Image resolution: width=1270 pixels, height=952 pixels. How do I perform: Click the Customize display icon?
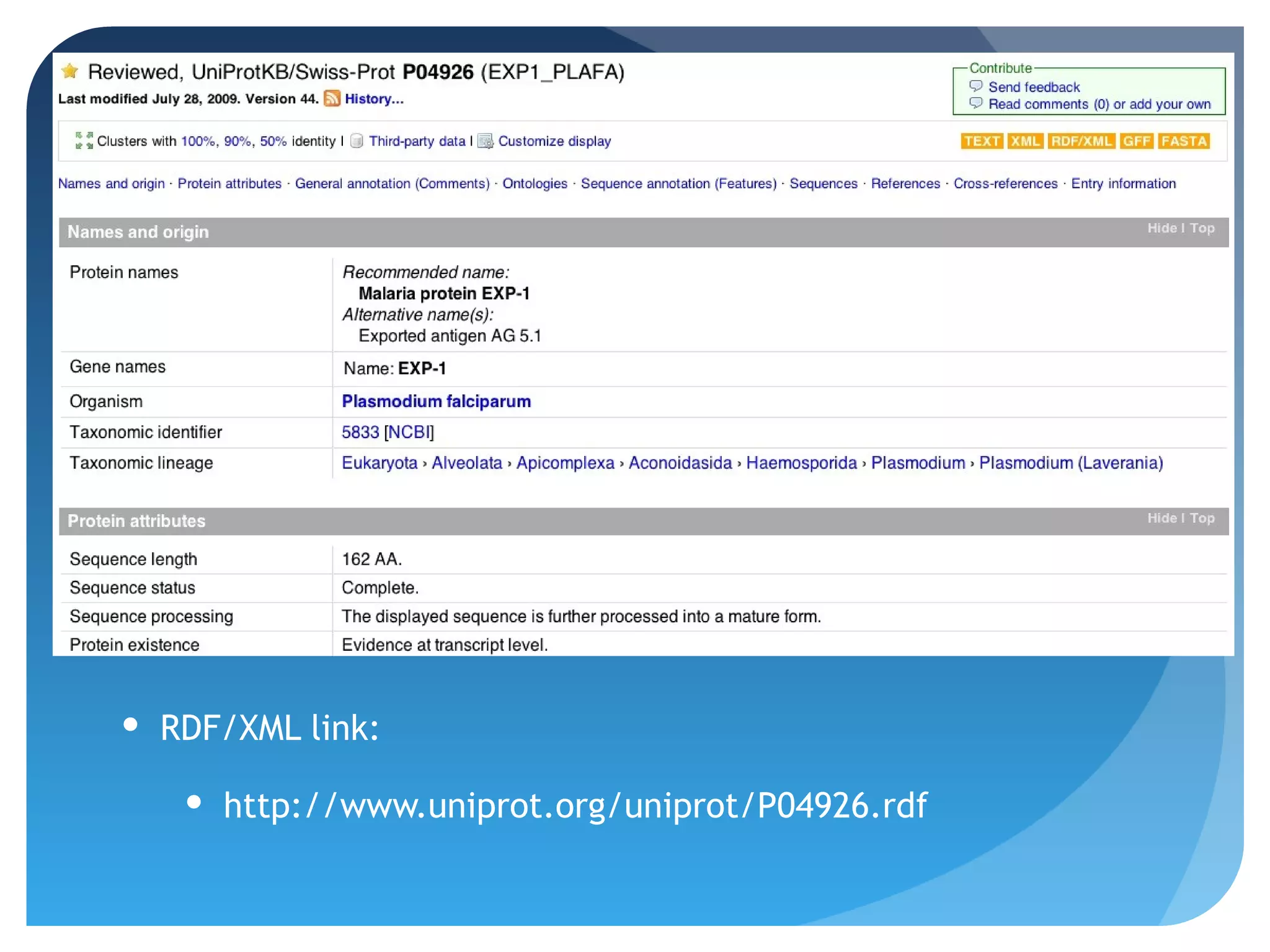pos(486,141)
